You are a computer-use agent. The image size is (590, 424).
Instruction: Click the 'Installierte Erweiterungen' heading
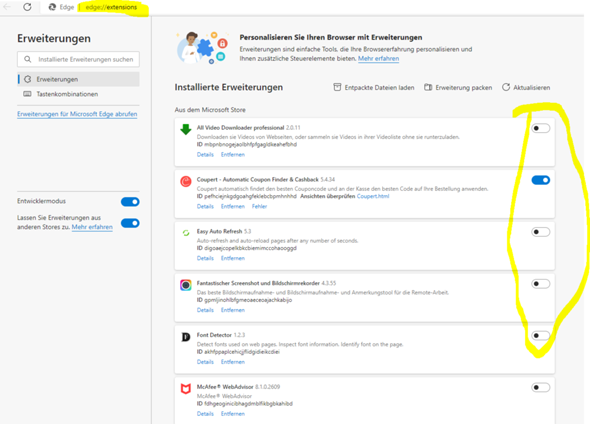(x=229, y=87)
